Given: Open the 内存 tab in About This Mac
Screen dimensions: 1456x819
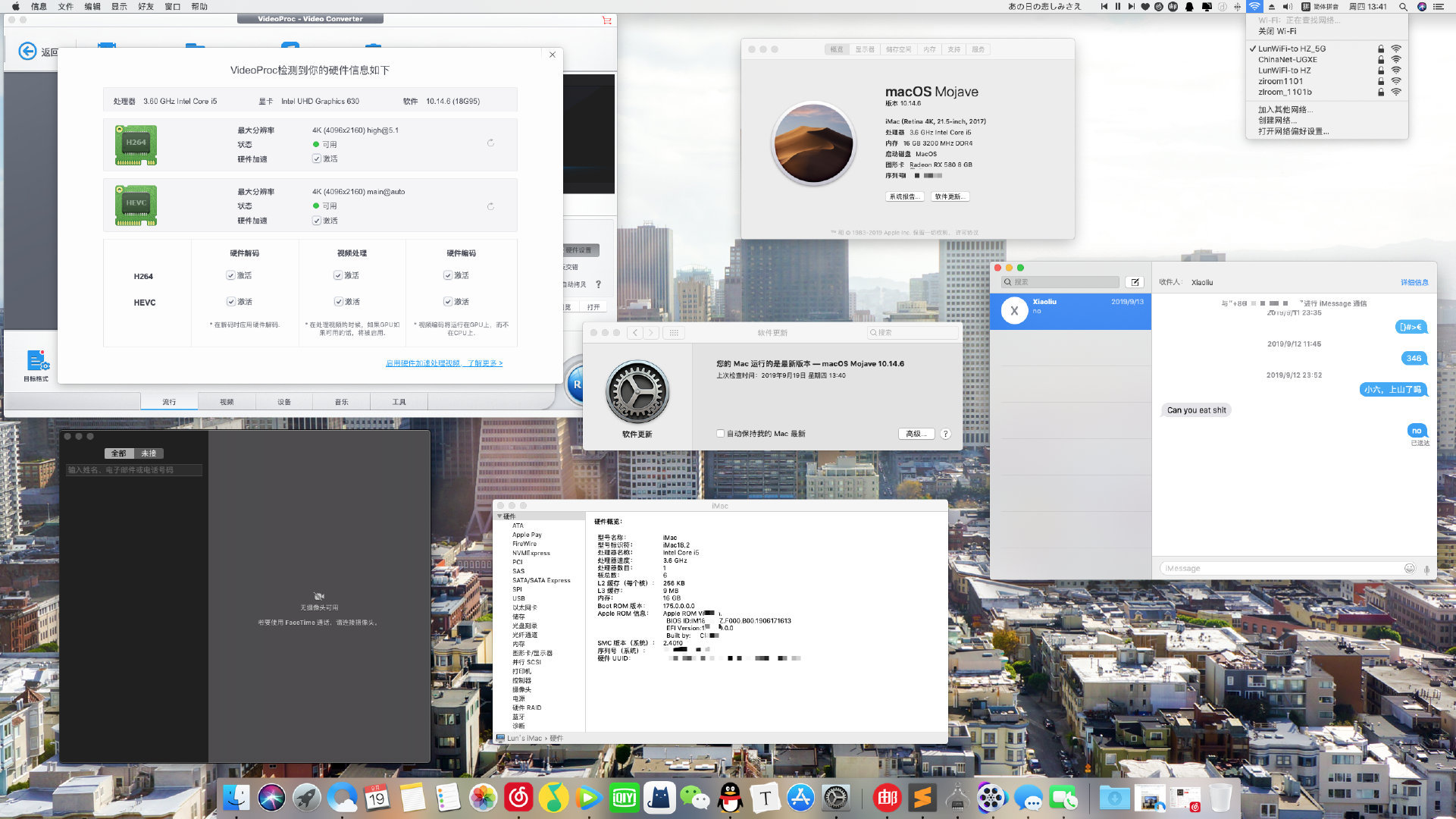Looking at the screenshot, I should (x=930, y=49).
